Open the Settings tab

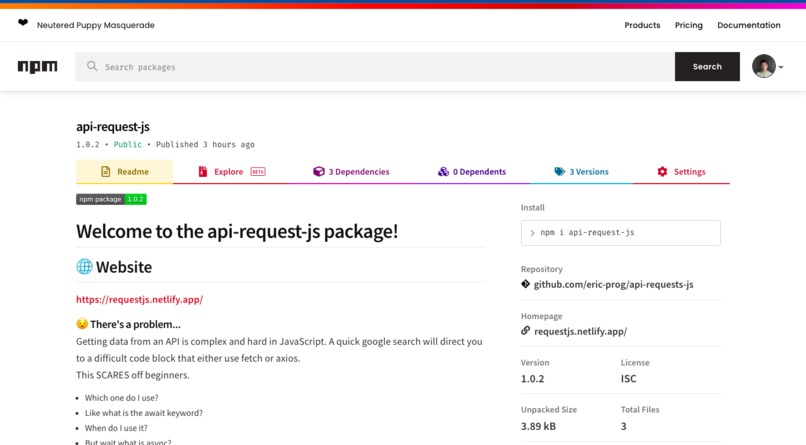click(x=681, y=172)
